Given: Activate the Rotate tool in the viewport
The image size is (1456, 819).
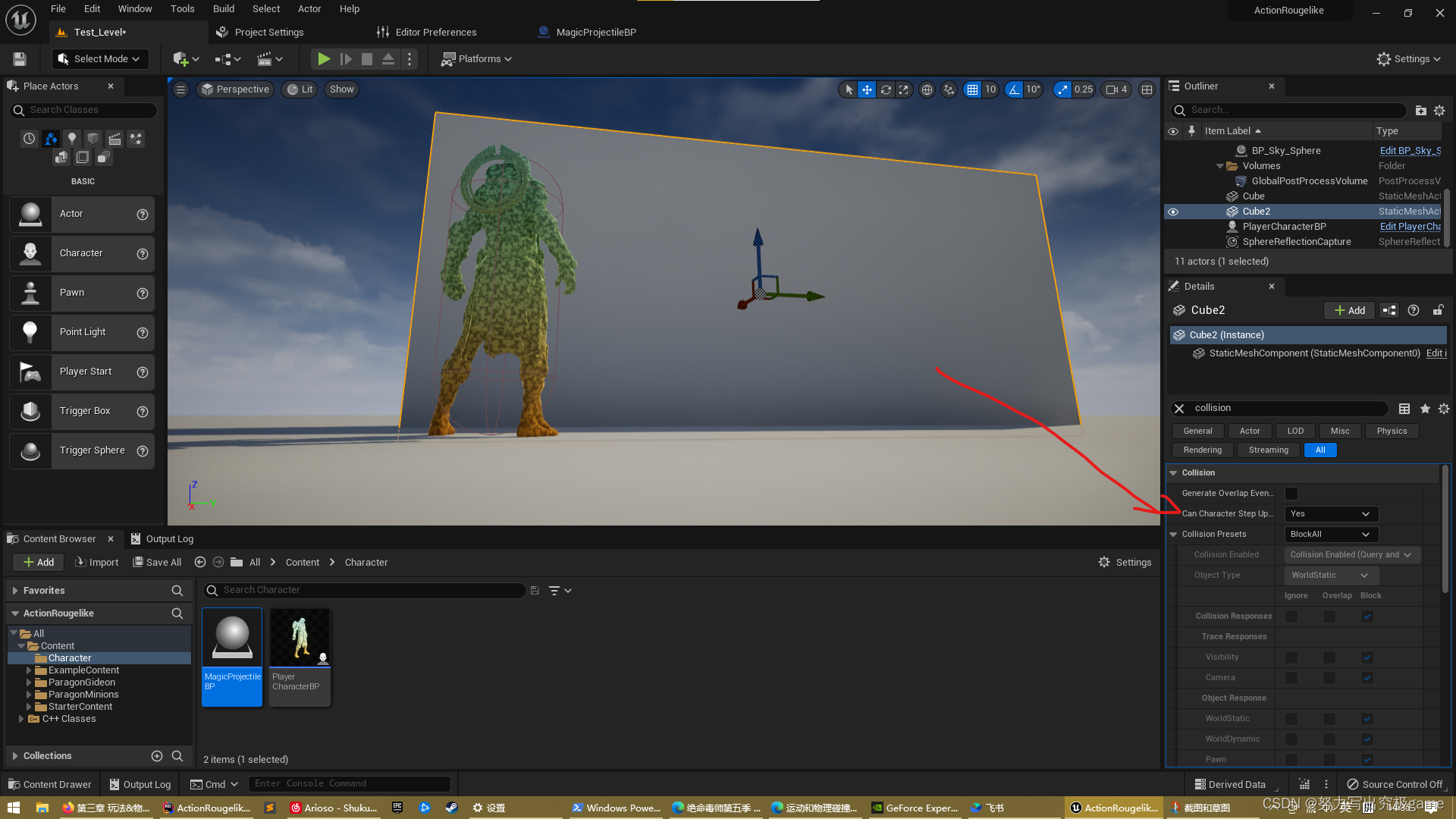Looking at the screenshot, I should 886,89.
